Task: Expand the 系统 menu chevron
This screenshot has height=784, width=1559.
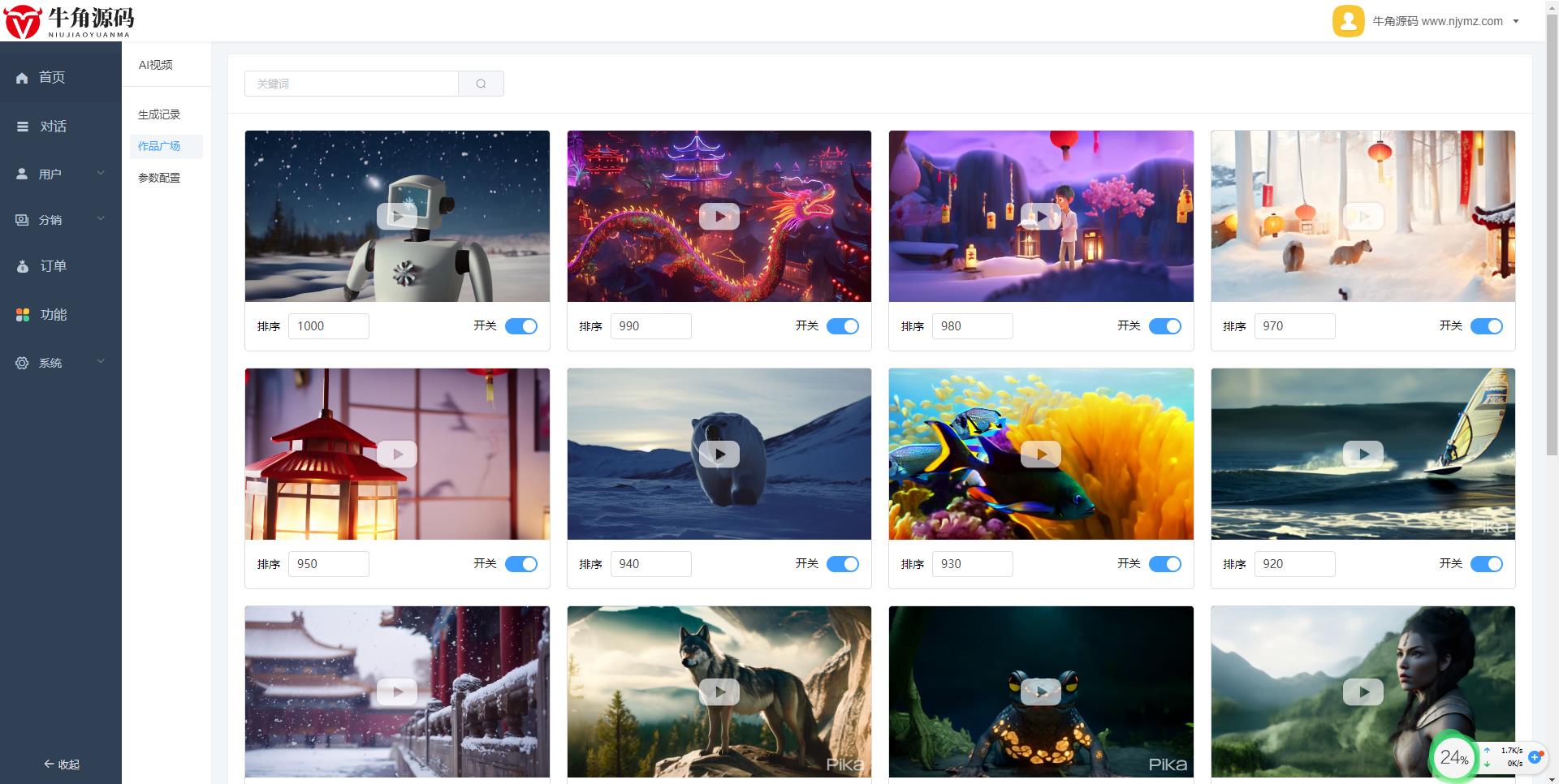Action: tap(101, 361)
